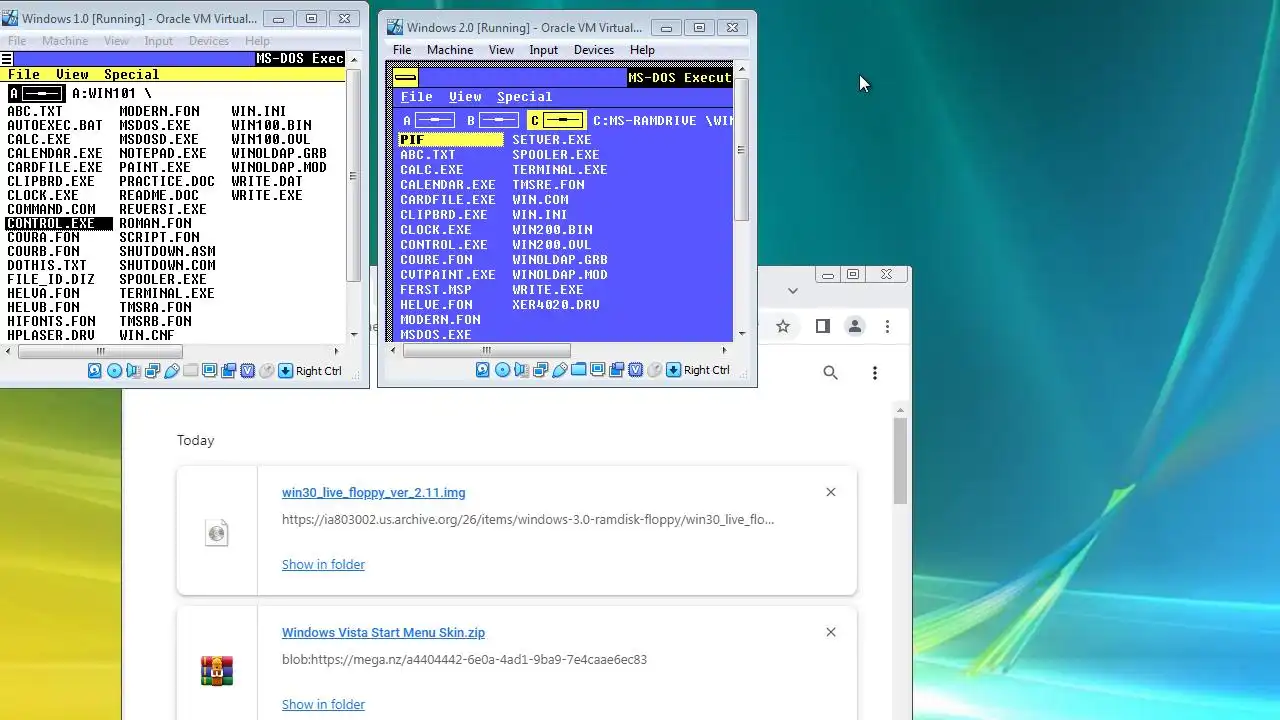The image size is (1280, 720).
Task: Open Special menu in Windows 2.0 MS-DOS Executive
Action: click(524, 97)
